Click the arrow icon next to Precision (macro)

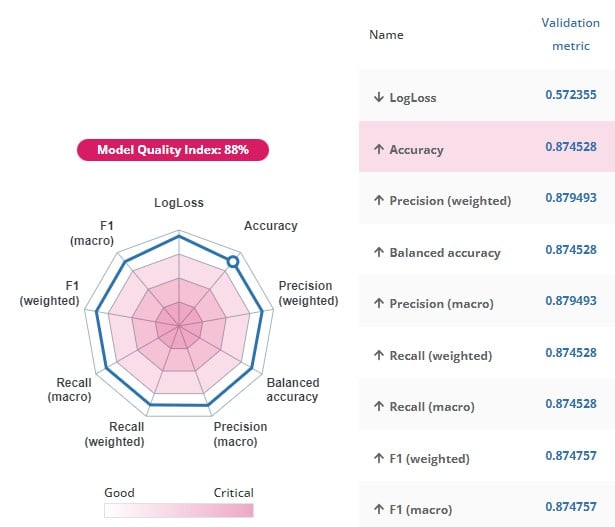point(378,304)
